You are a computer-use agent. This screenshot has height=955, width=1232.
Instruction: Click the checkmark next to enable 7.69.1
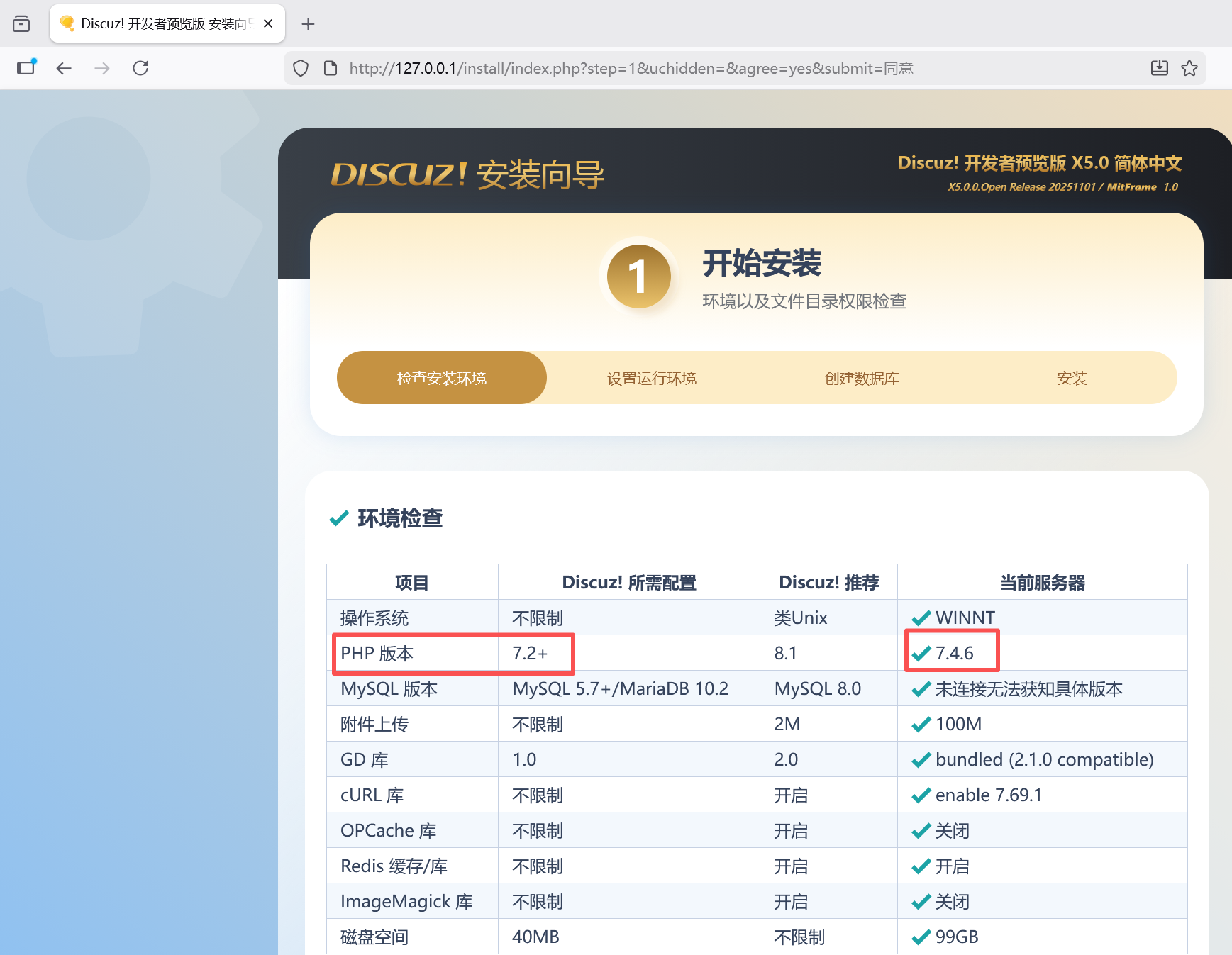(x=921, y=795)
